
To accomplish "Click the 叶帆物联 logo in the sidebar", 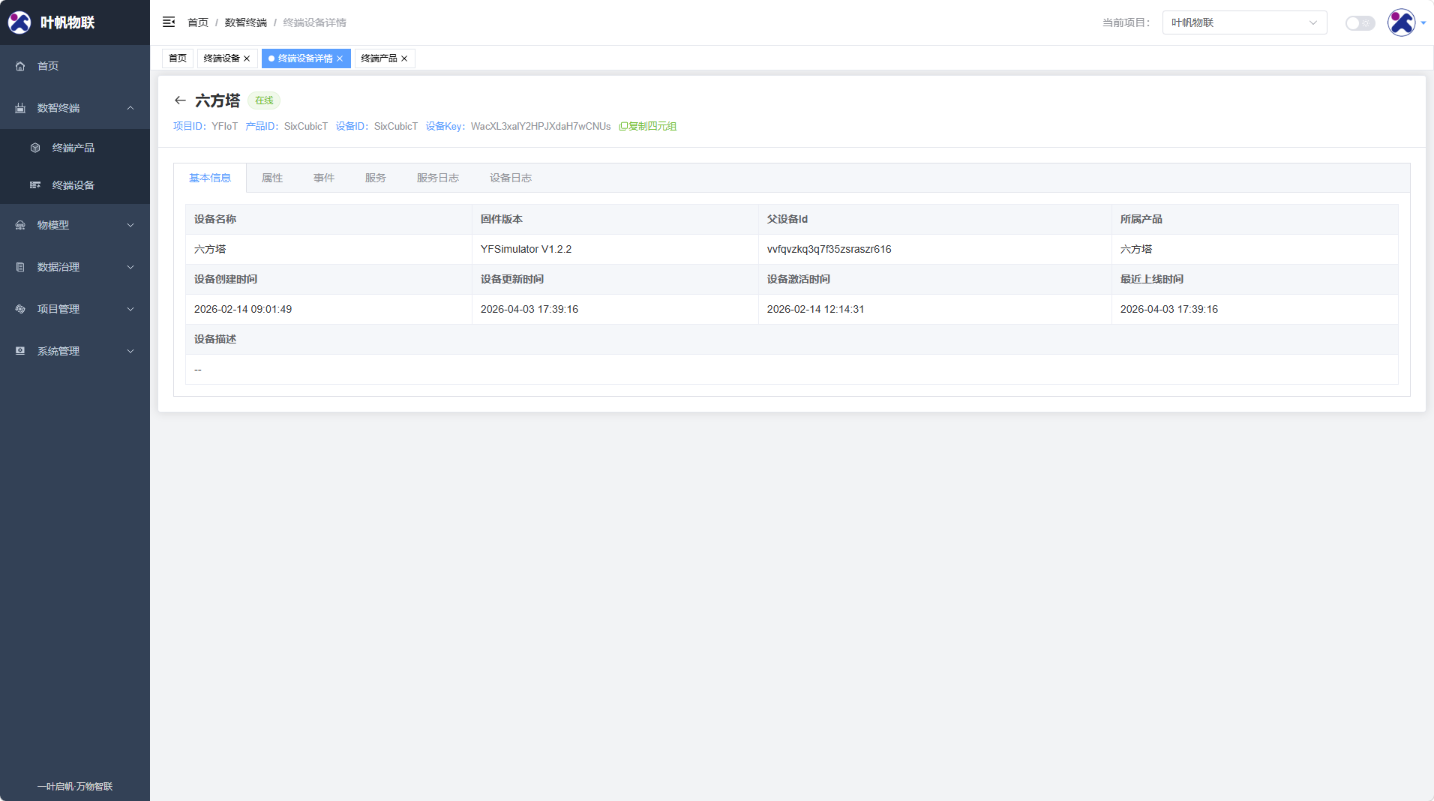I will (20, 22).
